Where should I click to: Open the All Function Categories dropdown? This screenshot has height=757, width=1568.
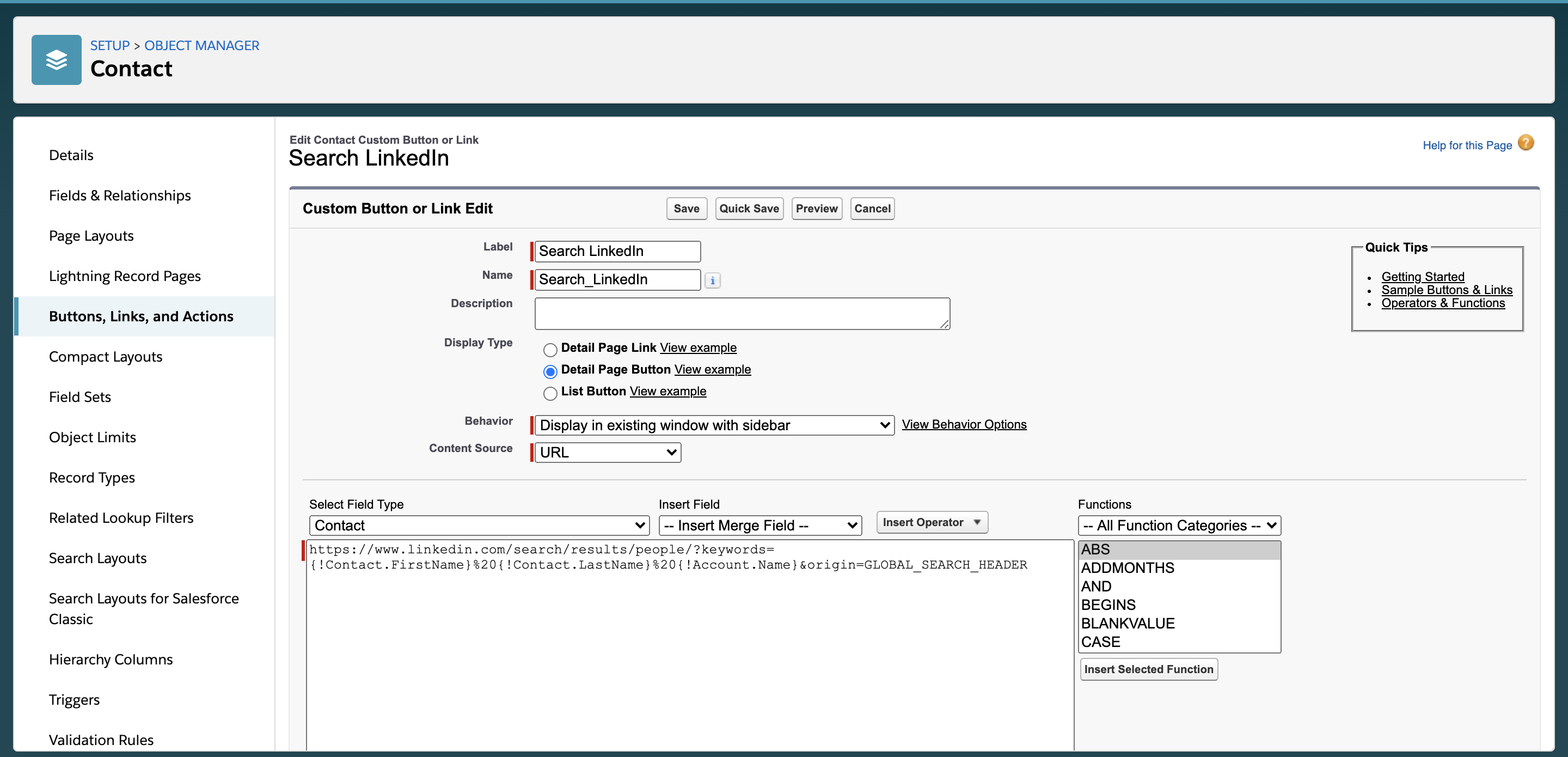pyautogui.click(x=1179, y=526)
